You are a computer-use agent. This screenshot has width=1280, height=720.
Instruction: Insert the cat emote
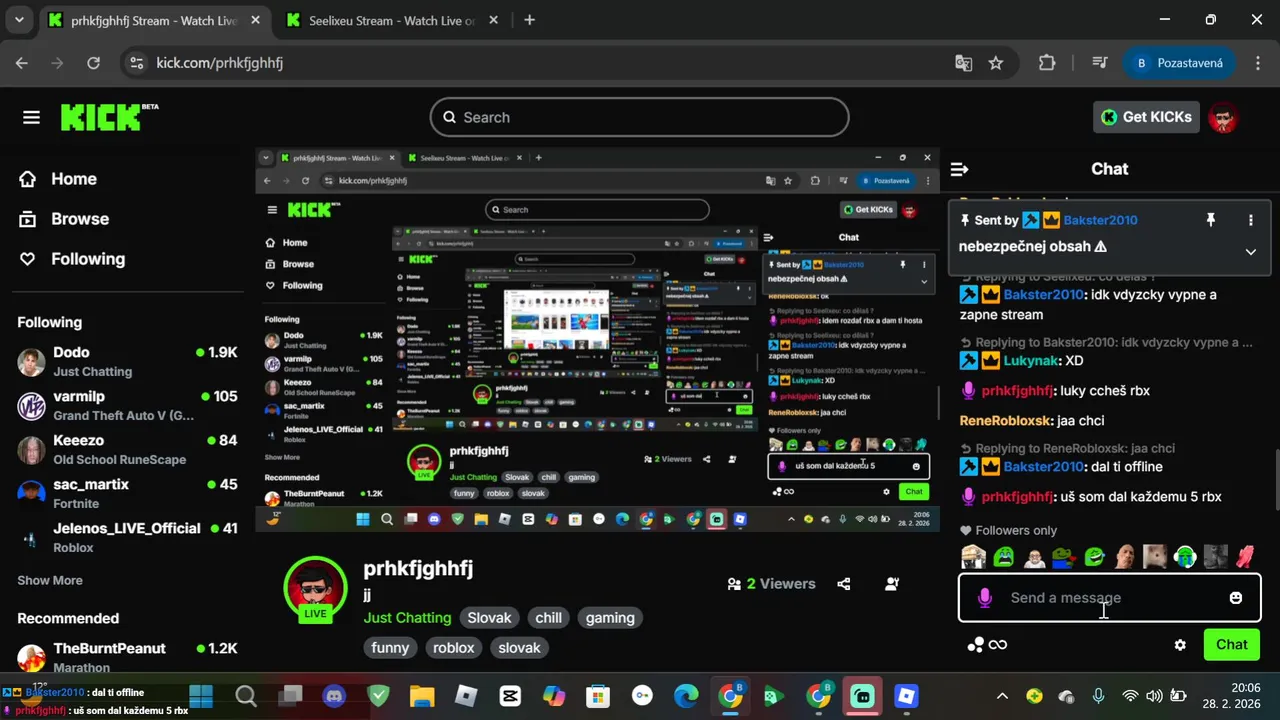pyautogui.click(x=1155, y=556)
